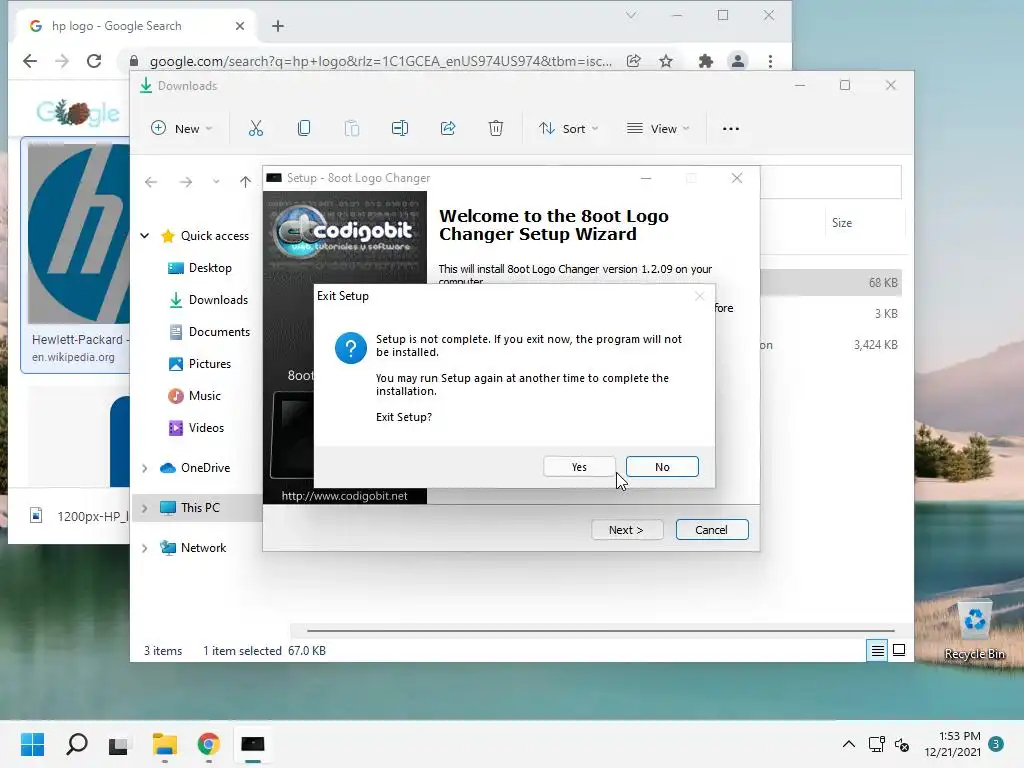
Task: Switch to large thumbnails view icon
Action: pyautogui.click(x=899, y=650)
